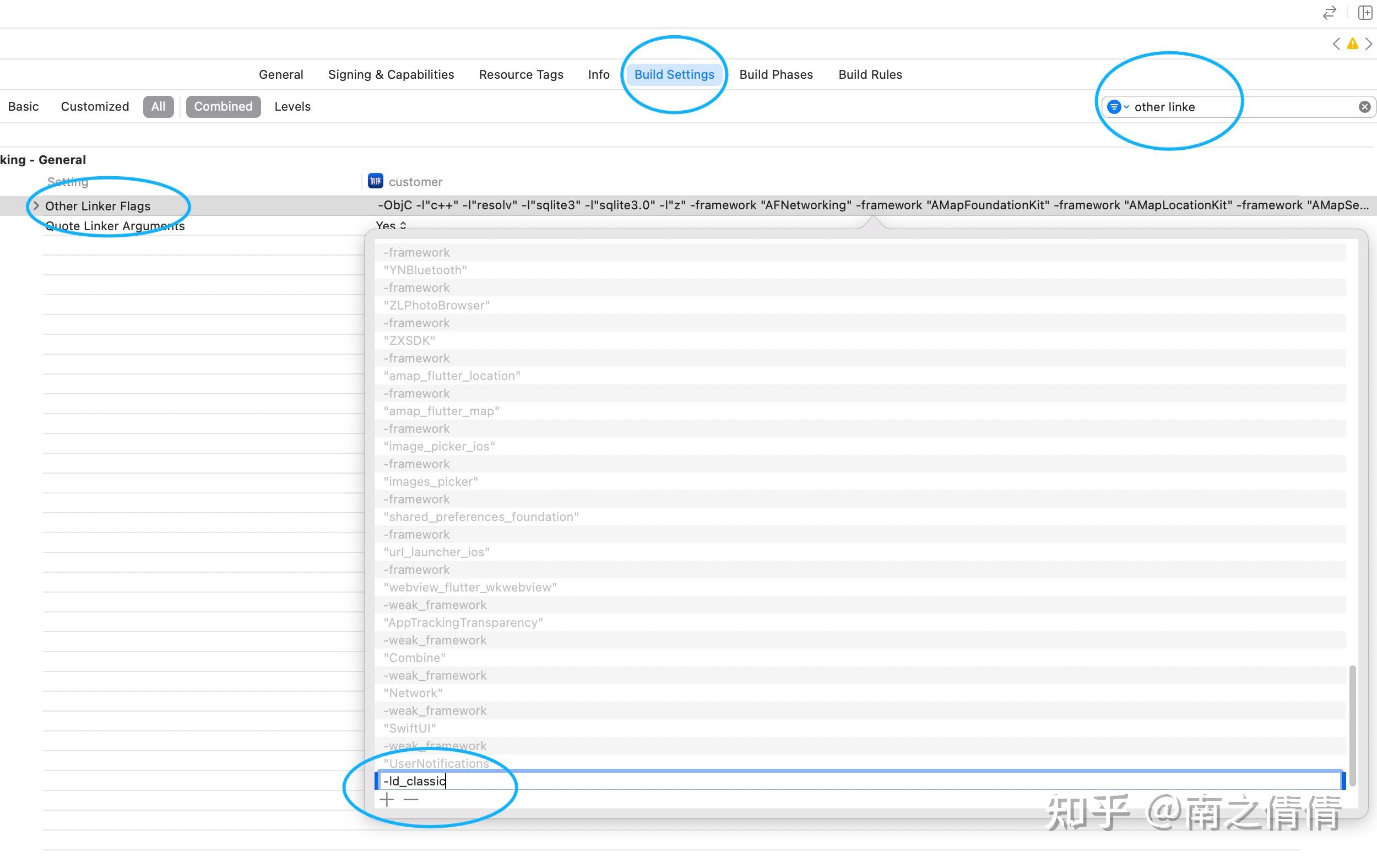The width and height of the screenshot is (1377, 868).
Task: Click the yellow warning triangle indicator
Action: (1352, 44)
